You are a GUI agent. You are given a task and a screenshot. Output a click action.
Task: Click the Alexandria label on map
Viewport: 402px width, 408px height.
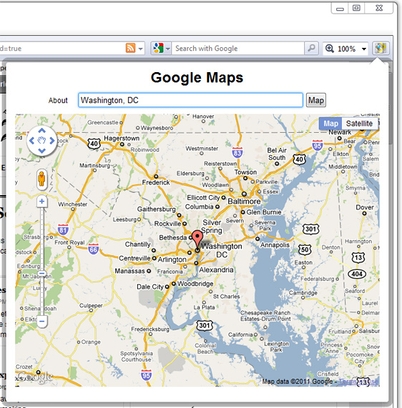[x=216, y=270]
